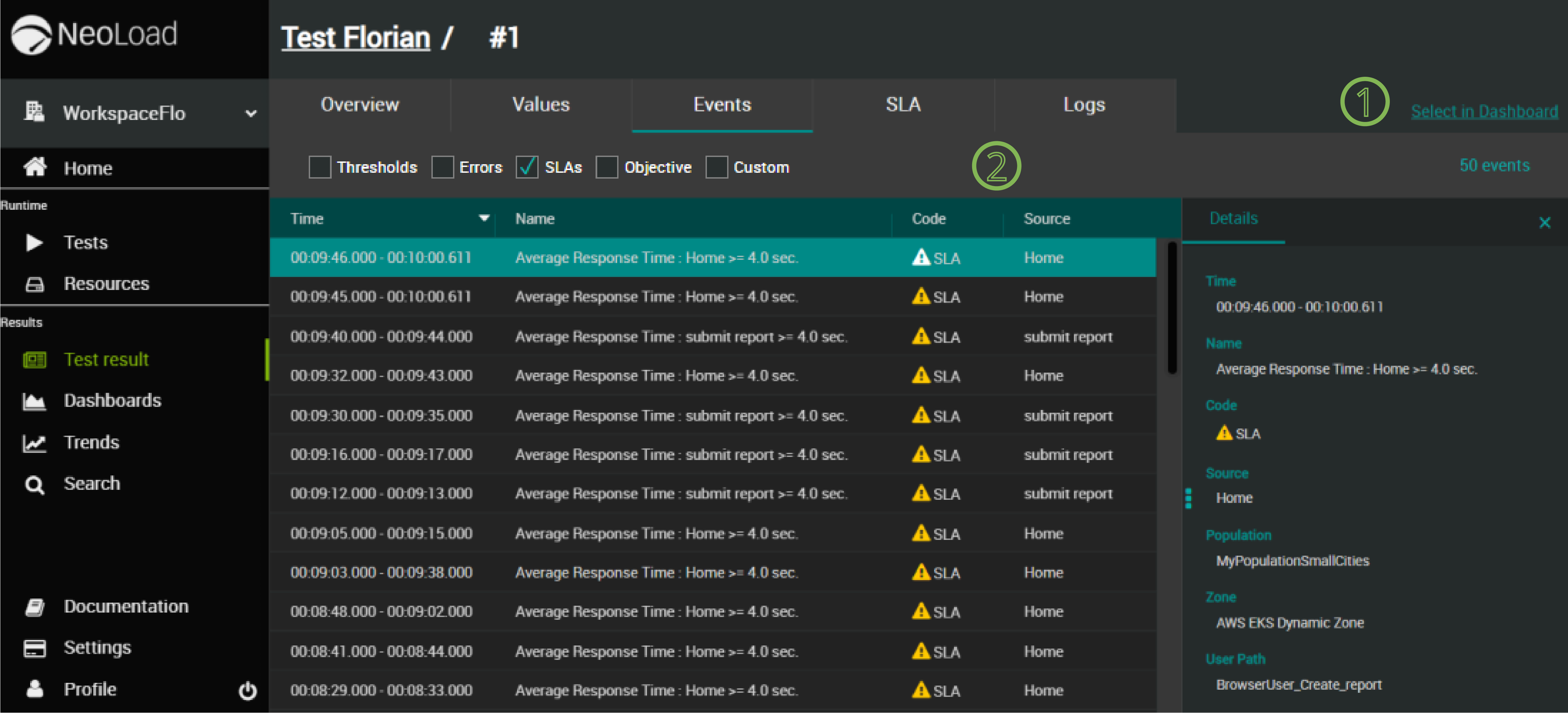The width and height of the screenshot is (1568, 713).
Task: Click the Settings card icon
Action: click(x=35, y=648)
